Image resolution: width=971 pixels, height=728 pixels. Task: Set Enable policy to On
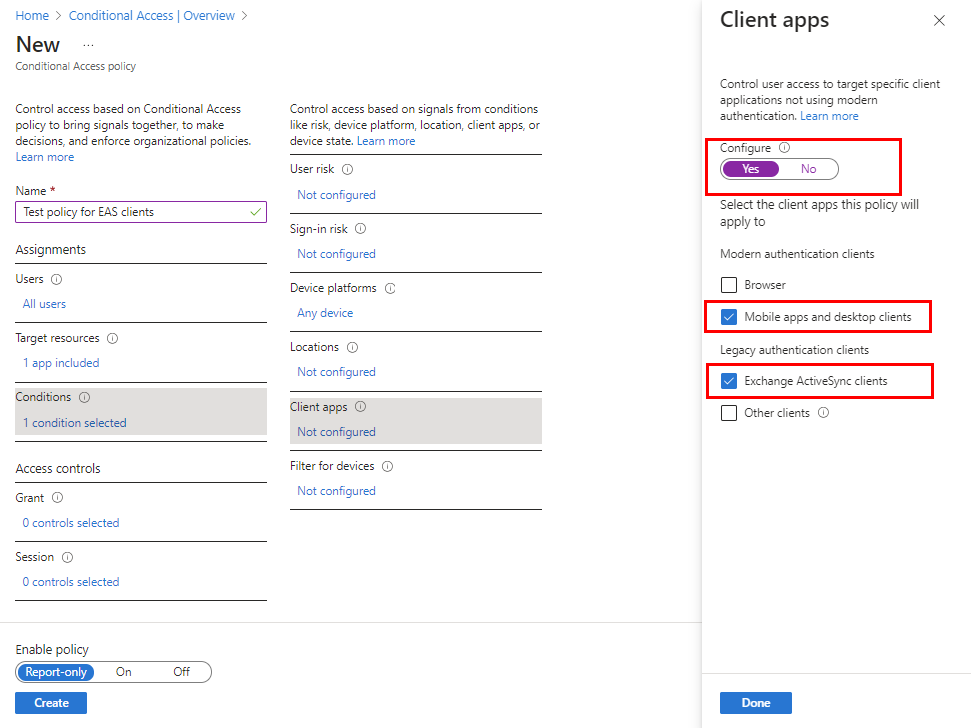(x=123, y=672)
